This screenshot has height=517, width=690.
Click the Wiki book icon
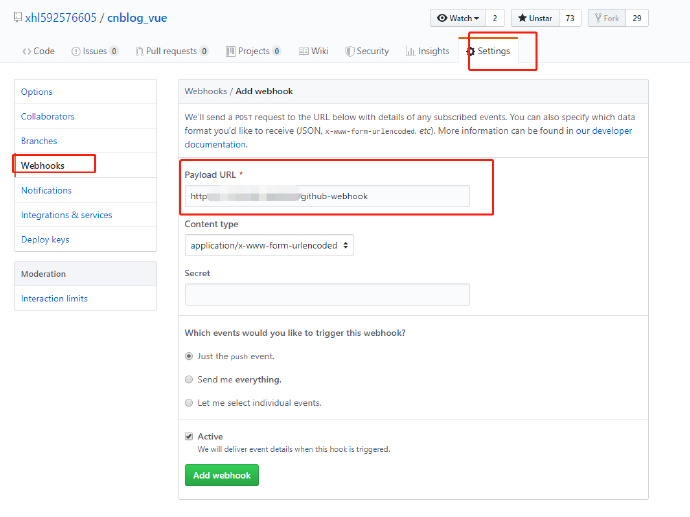click(303, 51)
